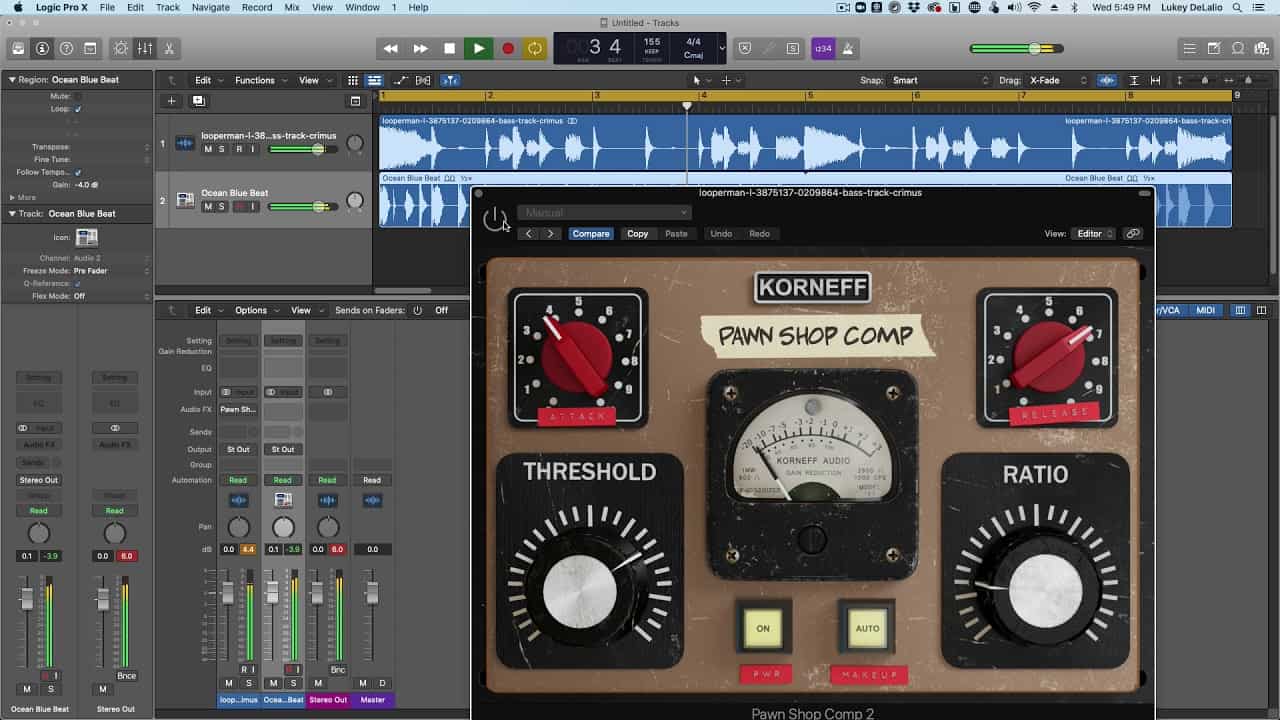This screenshot has width=1280, height=720.
Task: Collapse the Region Ocean Blue Beat inspector
Action: click(x=12, y=80)
